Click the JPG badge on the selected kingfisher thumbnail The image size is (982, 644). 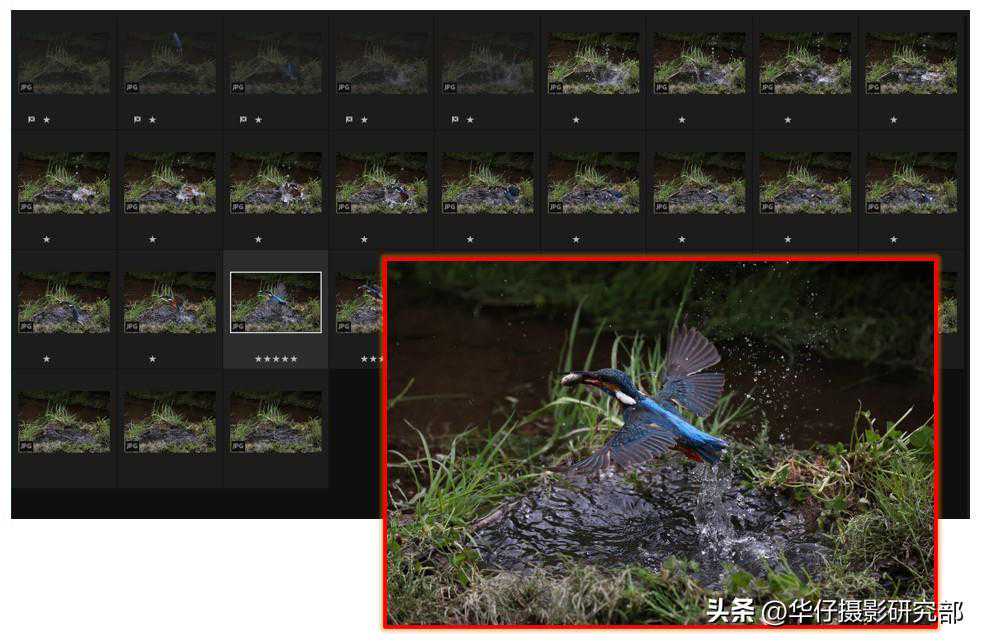[238, 326]
